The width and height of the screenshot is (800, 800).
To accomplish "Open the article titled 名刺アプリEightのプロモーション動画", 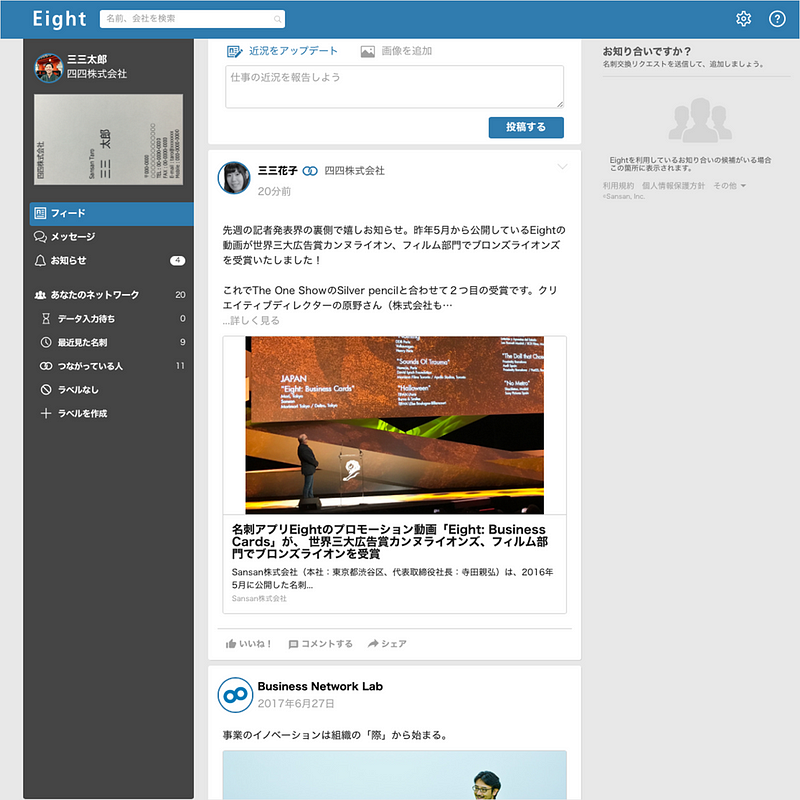I will tap(390, 541).
